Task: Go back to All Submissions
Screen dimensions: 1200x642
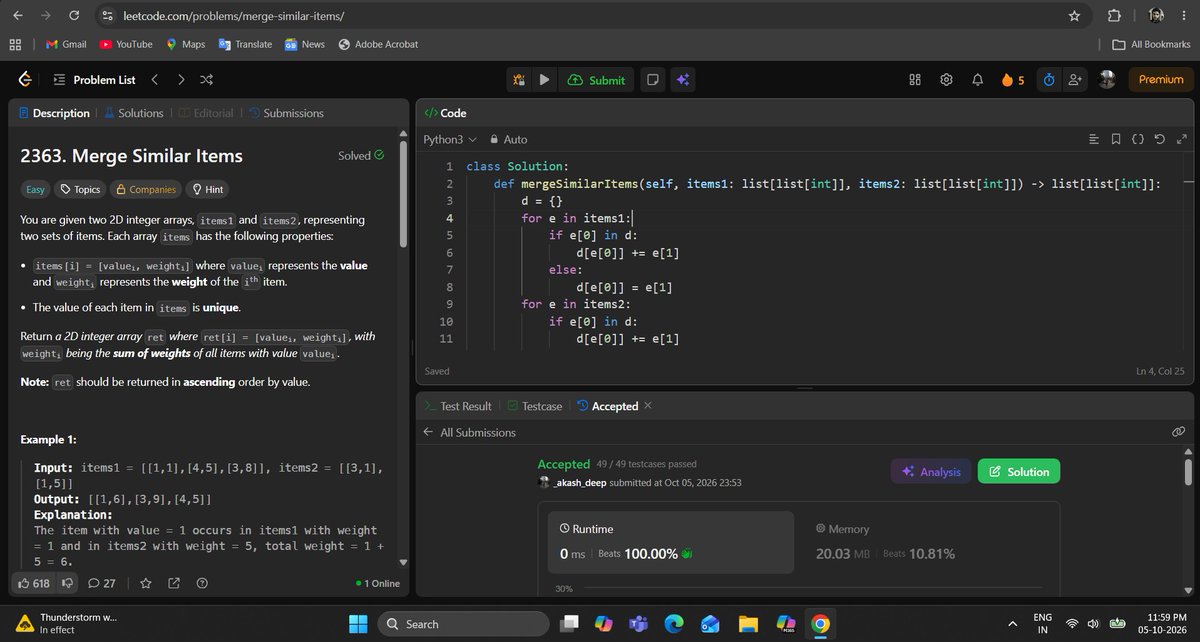Action: (469, 432)
